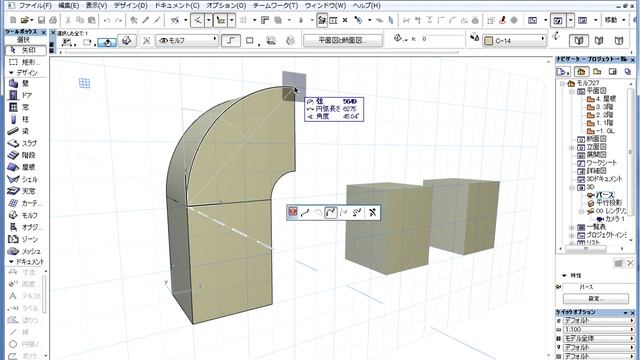Click the パース name field in properties
The width and height of the screenshot is (640, 360).
point(598,287)
